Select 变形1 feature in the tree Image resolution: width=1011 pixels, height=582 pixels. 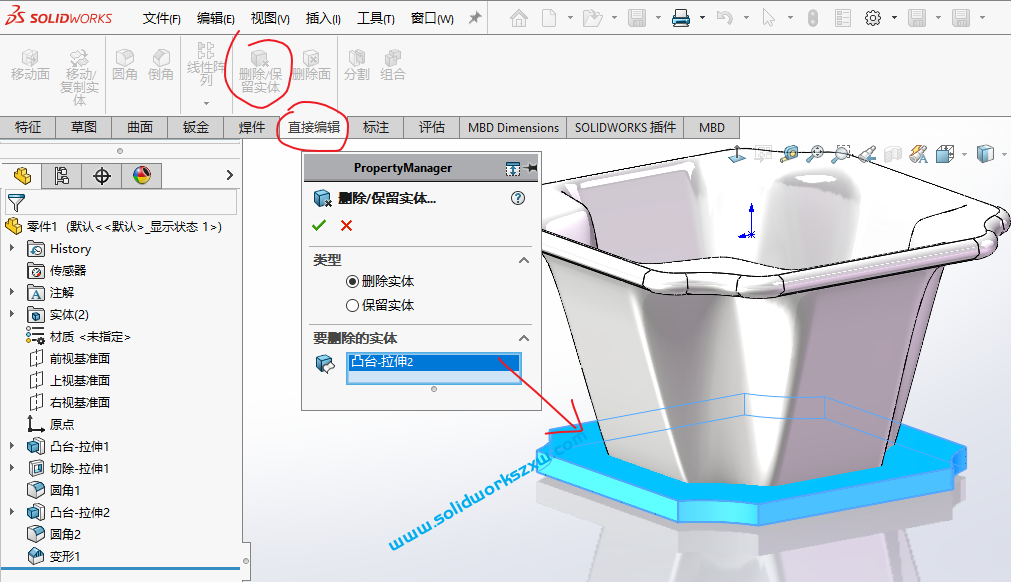tap(65, 556)
